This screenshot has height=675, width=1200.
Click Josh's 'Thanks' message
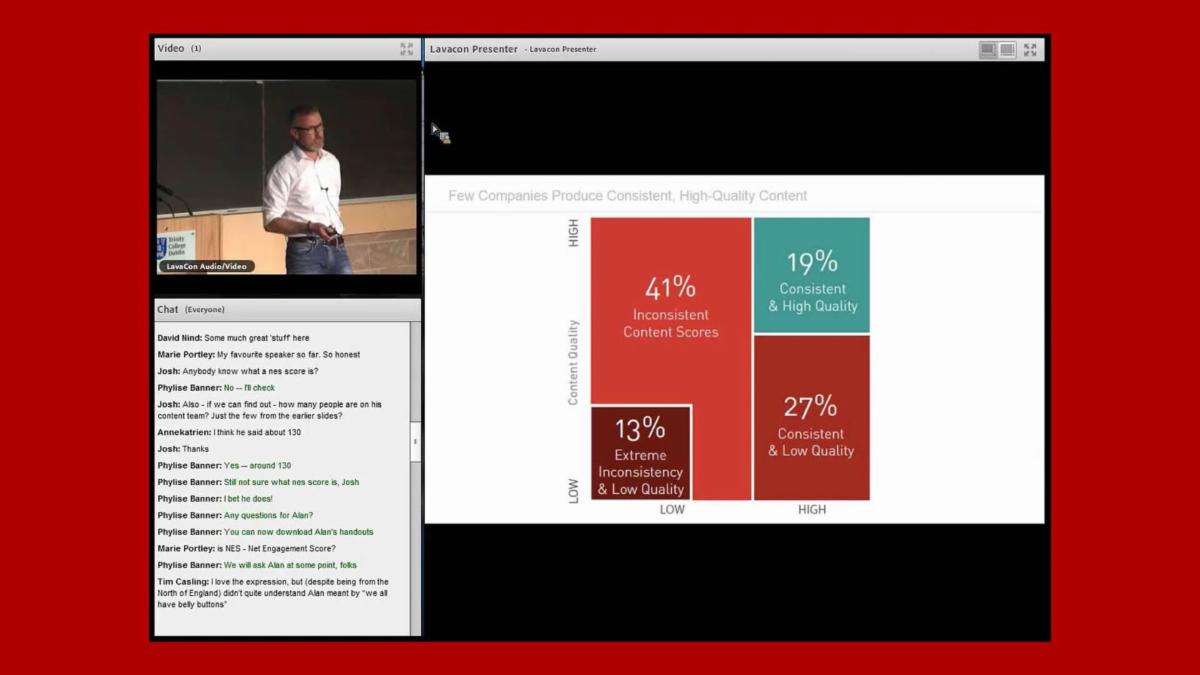183,449
